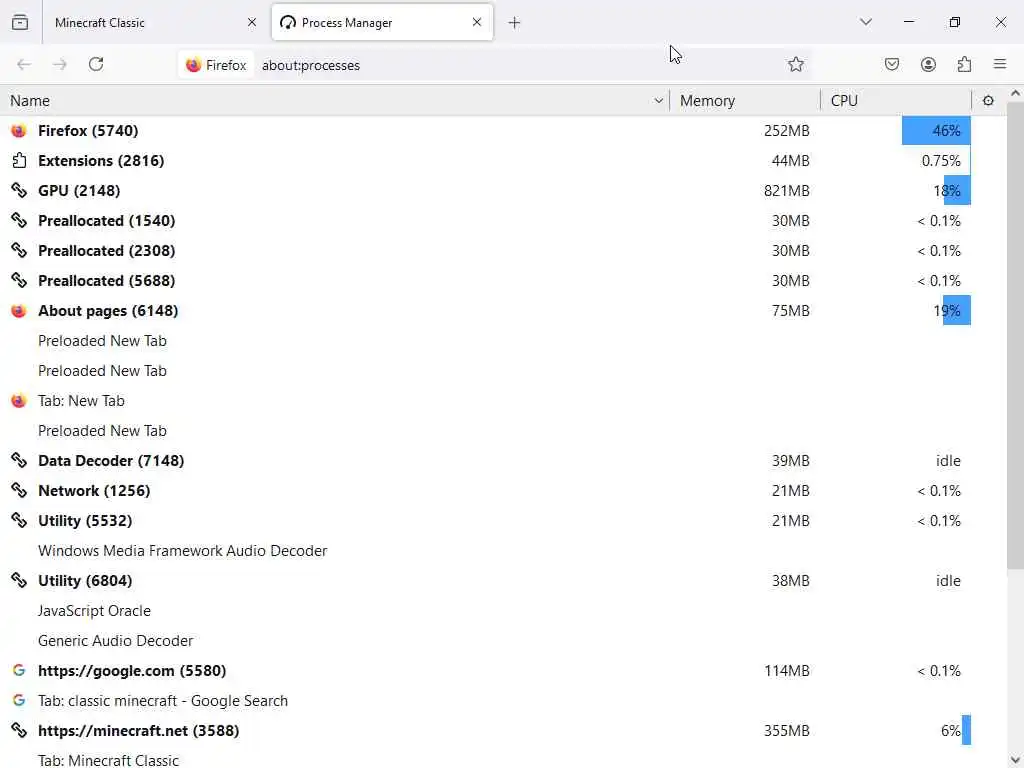Select Tab: New Tab row text
Screen dimensions: 1024x768
pyautogui.click(x=81, y=401)
